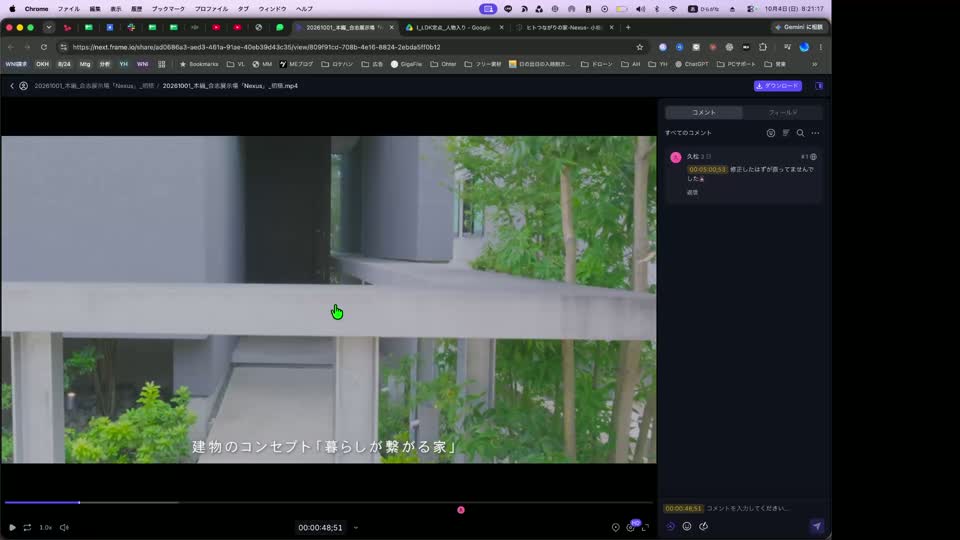Open the フリー素材 bookmarks folder

(483, 64)
